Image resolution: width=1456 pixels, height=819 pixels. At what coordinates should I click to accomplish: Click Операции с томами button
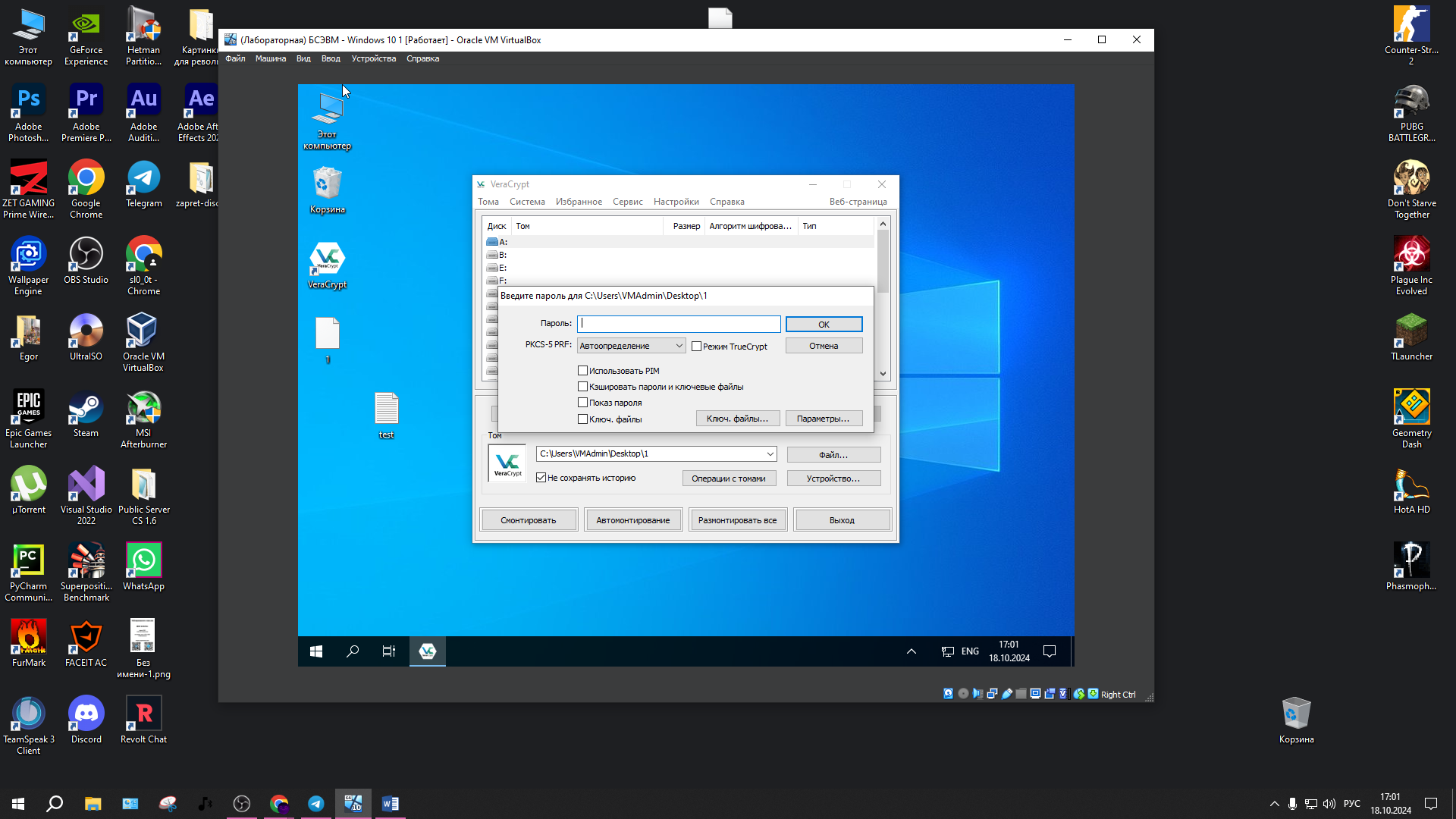729,479
